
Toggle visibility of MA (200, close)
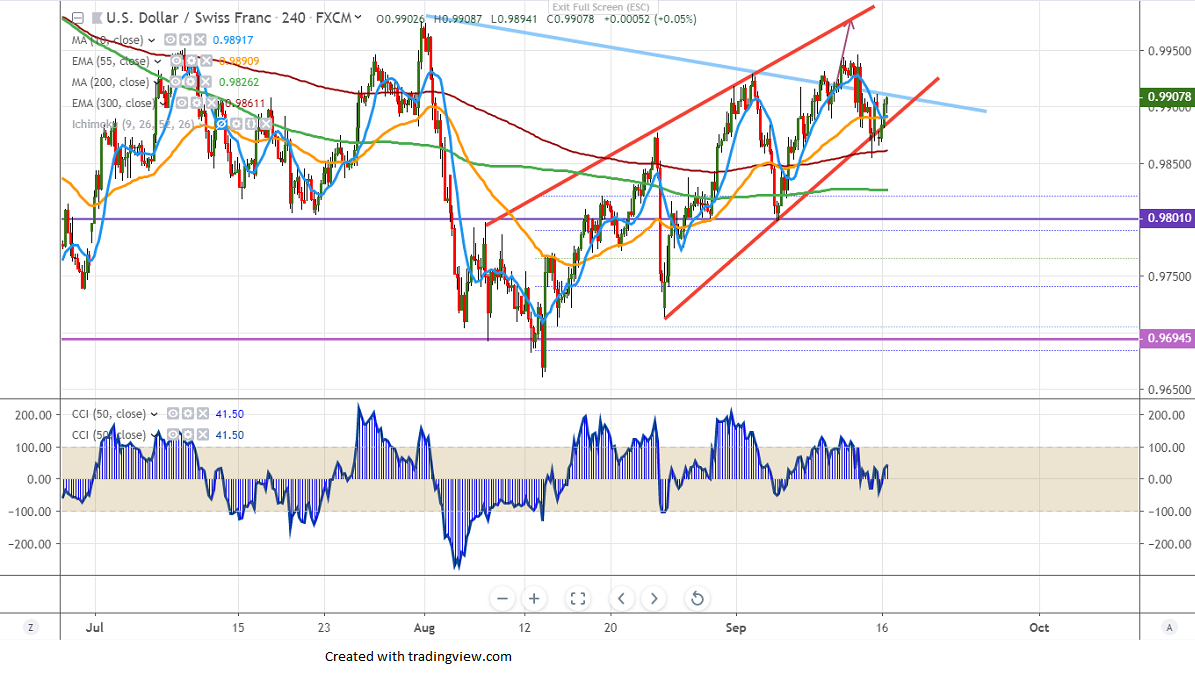click(x=177, y=82)
